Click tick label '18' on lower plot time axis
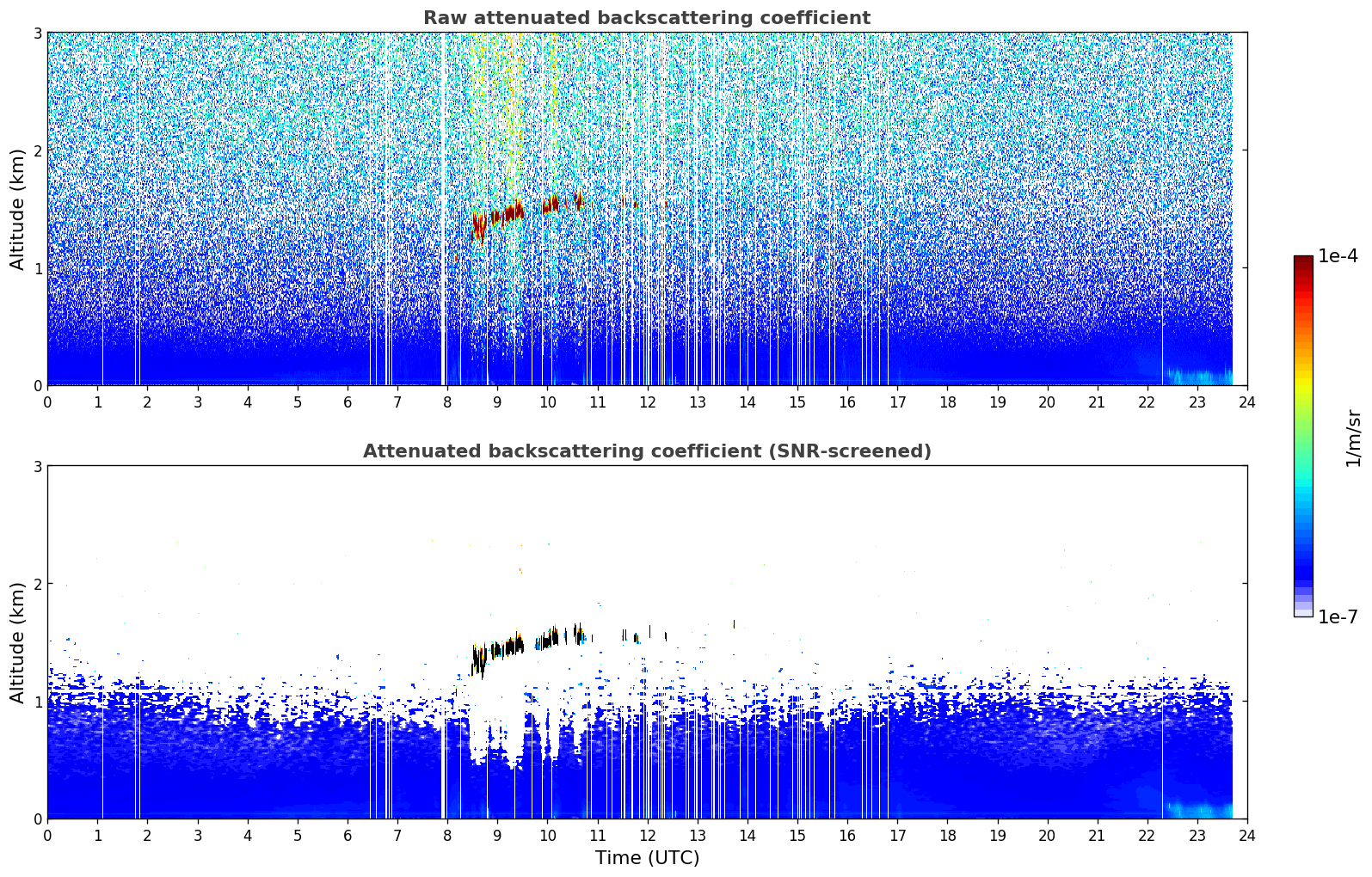Screen dimensions: 1372x877 947,835
